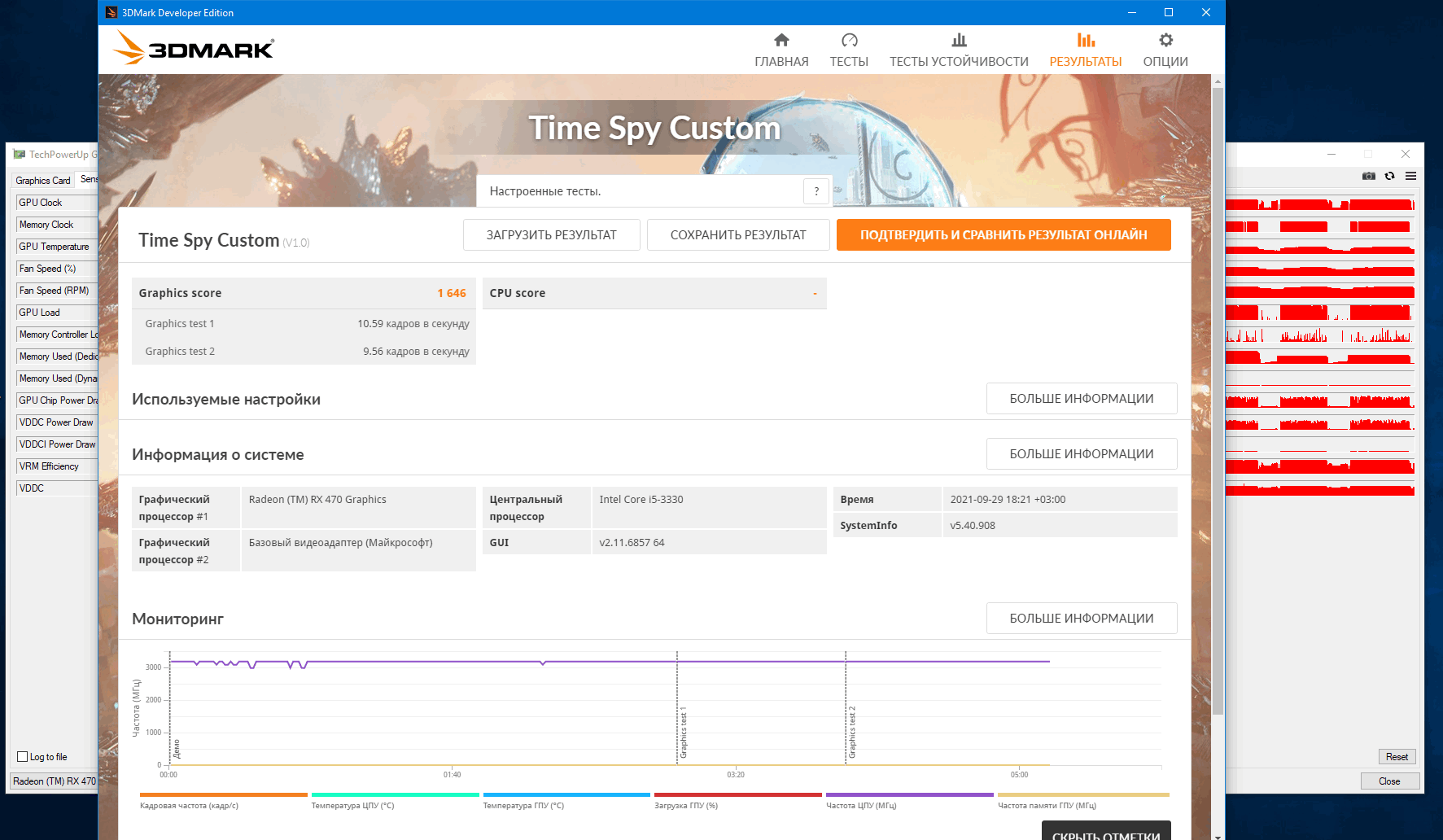The height and width of the screenshot is (840, 1443).
Task: Click Fan Speed (%) sensor in GPU-Z
Action: click(x=57, y=269)
